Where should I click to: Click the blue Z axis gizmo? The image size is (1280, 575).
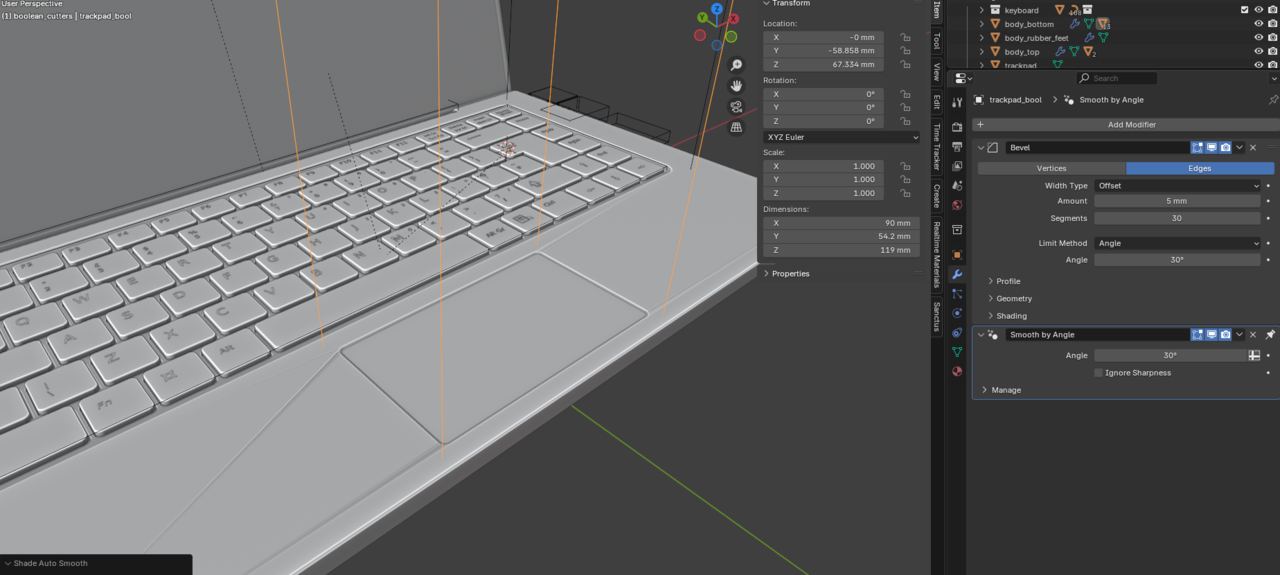[717, 9]
